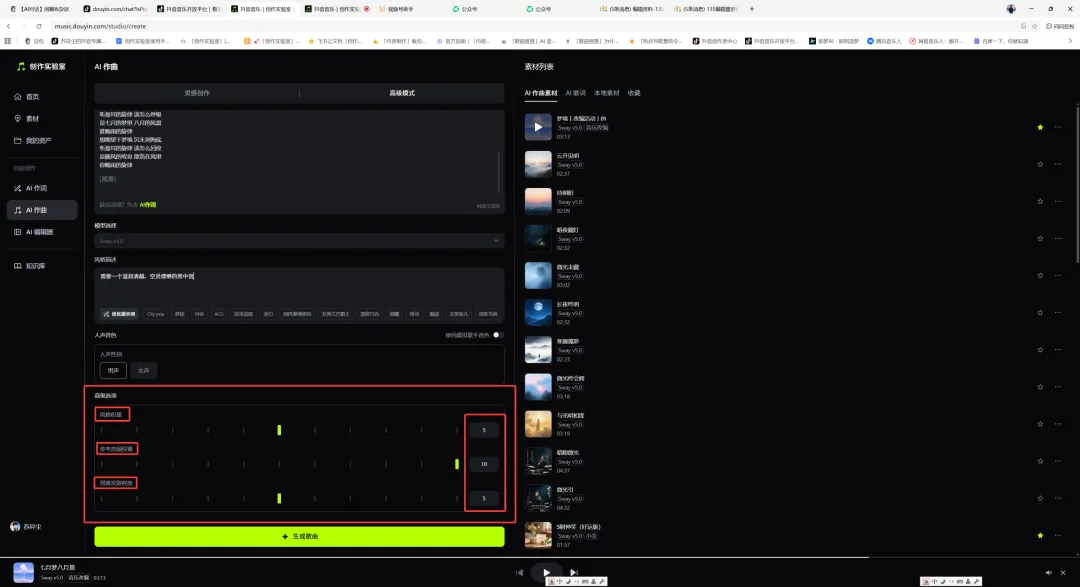This screenshot has width=1080, height=587.
Task: Click the materials list scrollbar
Action: point(1077,183)
